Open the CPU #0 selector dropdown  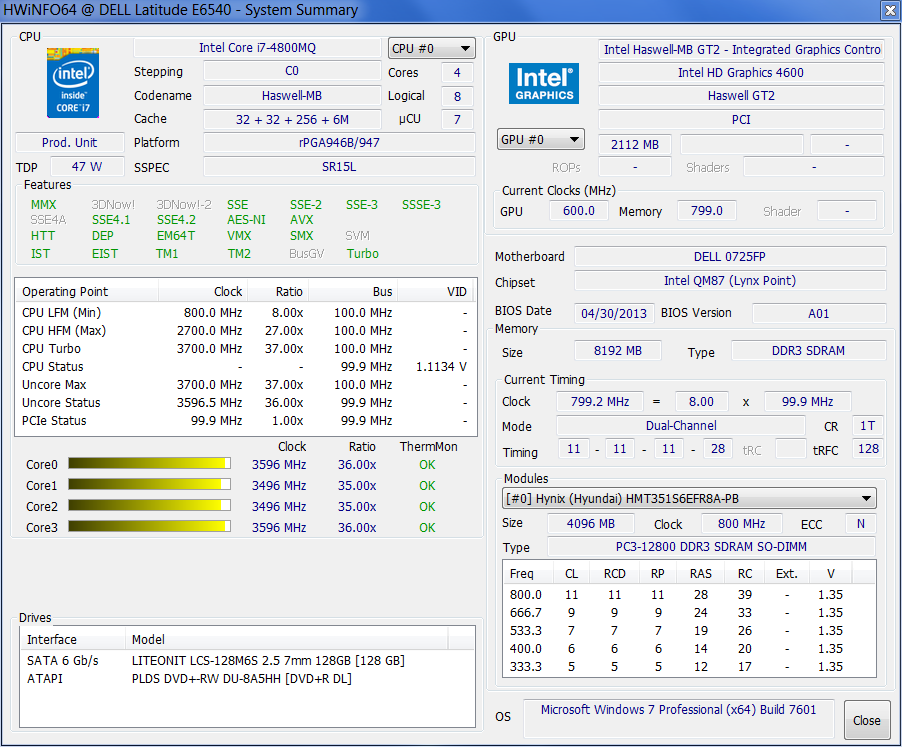tap(431, 49)
